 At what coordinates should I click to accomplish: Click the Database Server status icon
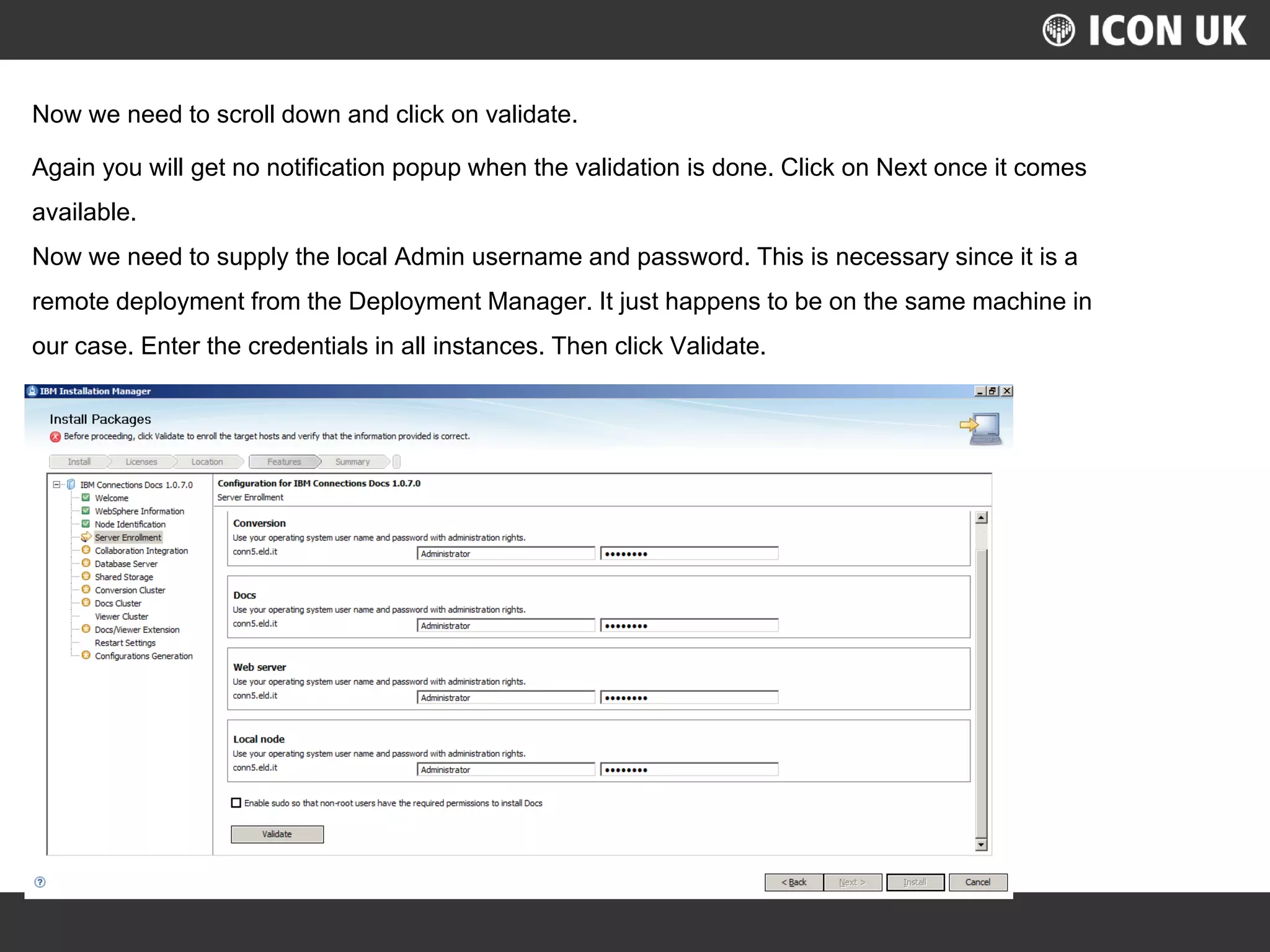[86, 563]
